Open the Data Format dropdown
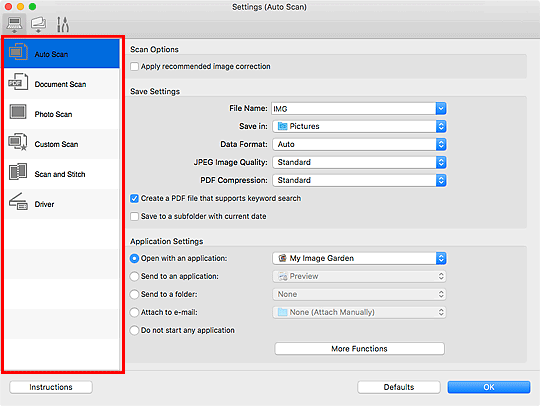 [x=359, y=144]
